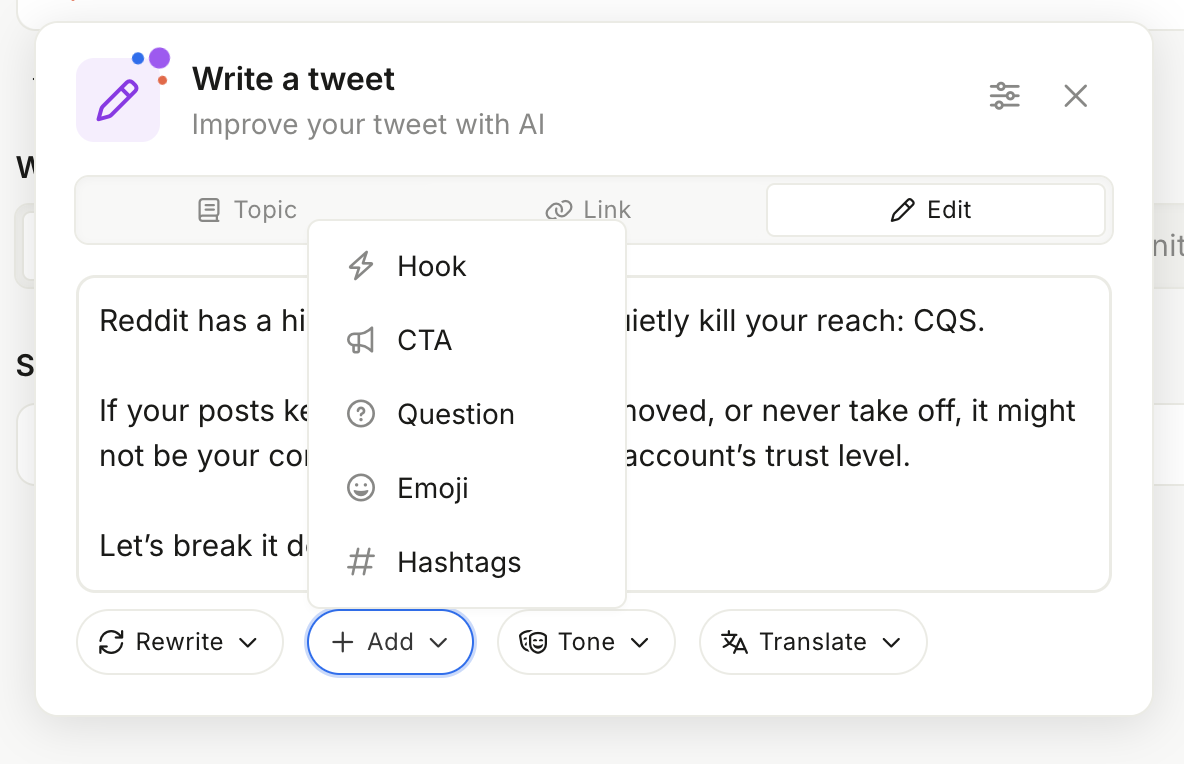The height and width of the screenshot is (764, 1184).
Task: Click the circular arrows Rewrite icon
Action: (x=111, y=642)
